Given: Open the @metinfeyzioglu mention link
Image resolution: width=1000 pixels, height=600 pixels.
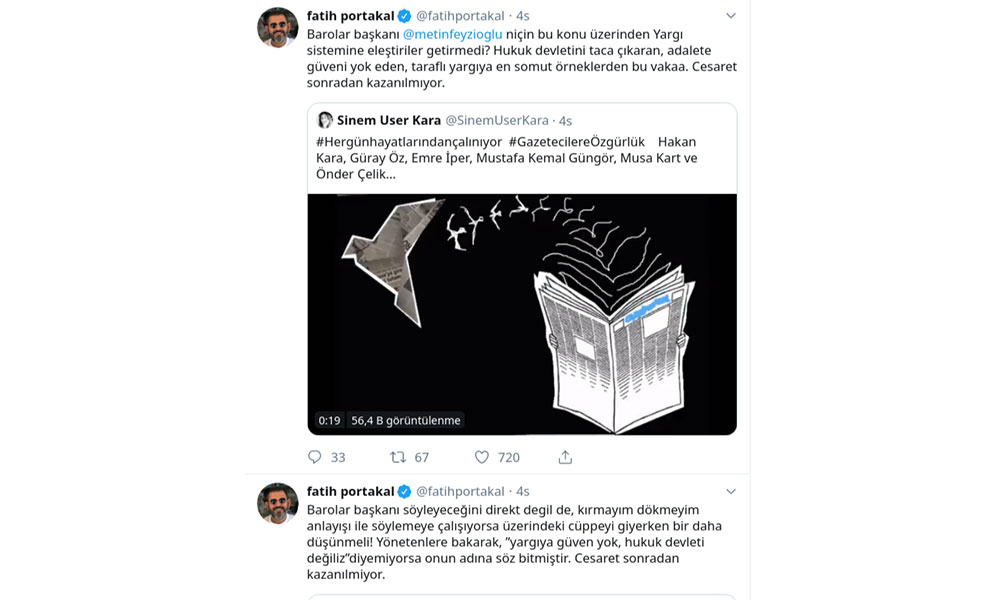Looking at the screenshot, I should click(453, 34).
